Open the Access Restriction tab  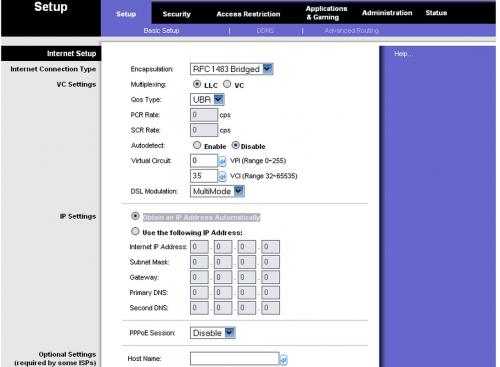[248, 14]
